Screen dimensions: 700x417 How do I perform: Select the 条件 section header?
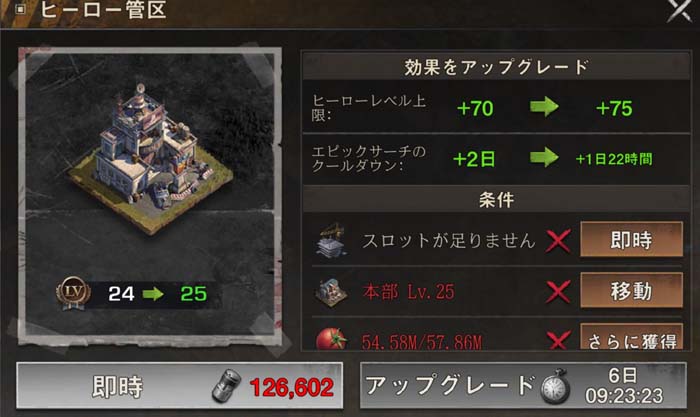pos(496,200)
